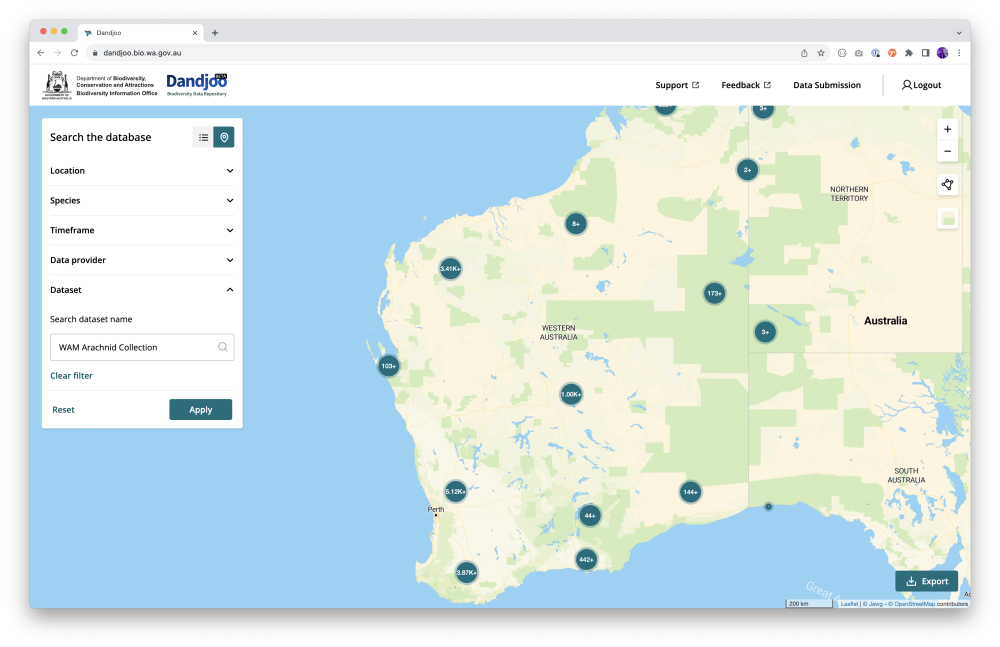Open the Leaflet attribution link
Viewport: 1000px width, 647px height.
coord(849,604)
